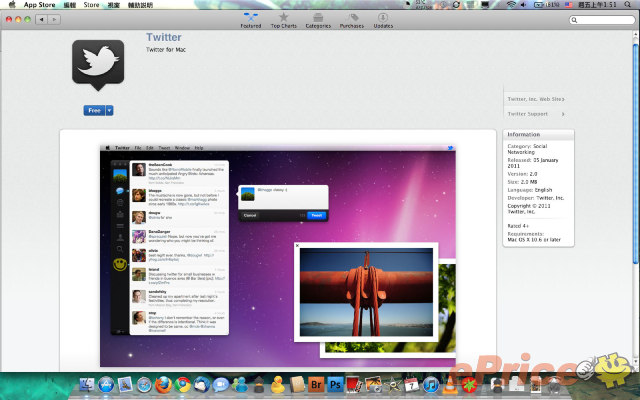Open the Apple menu
The image size is (640, 400).
(12, 4)
